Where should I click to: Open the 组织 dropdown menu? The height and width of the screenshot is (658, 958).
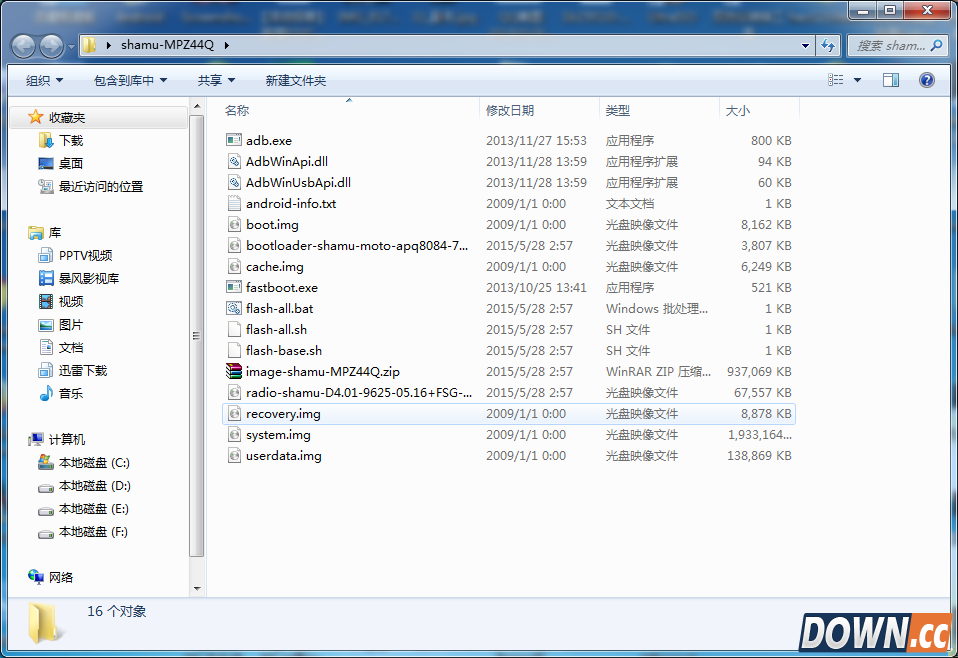44,80
